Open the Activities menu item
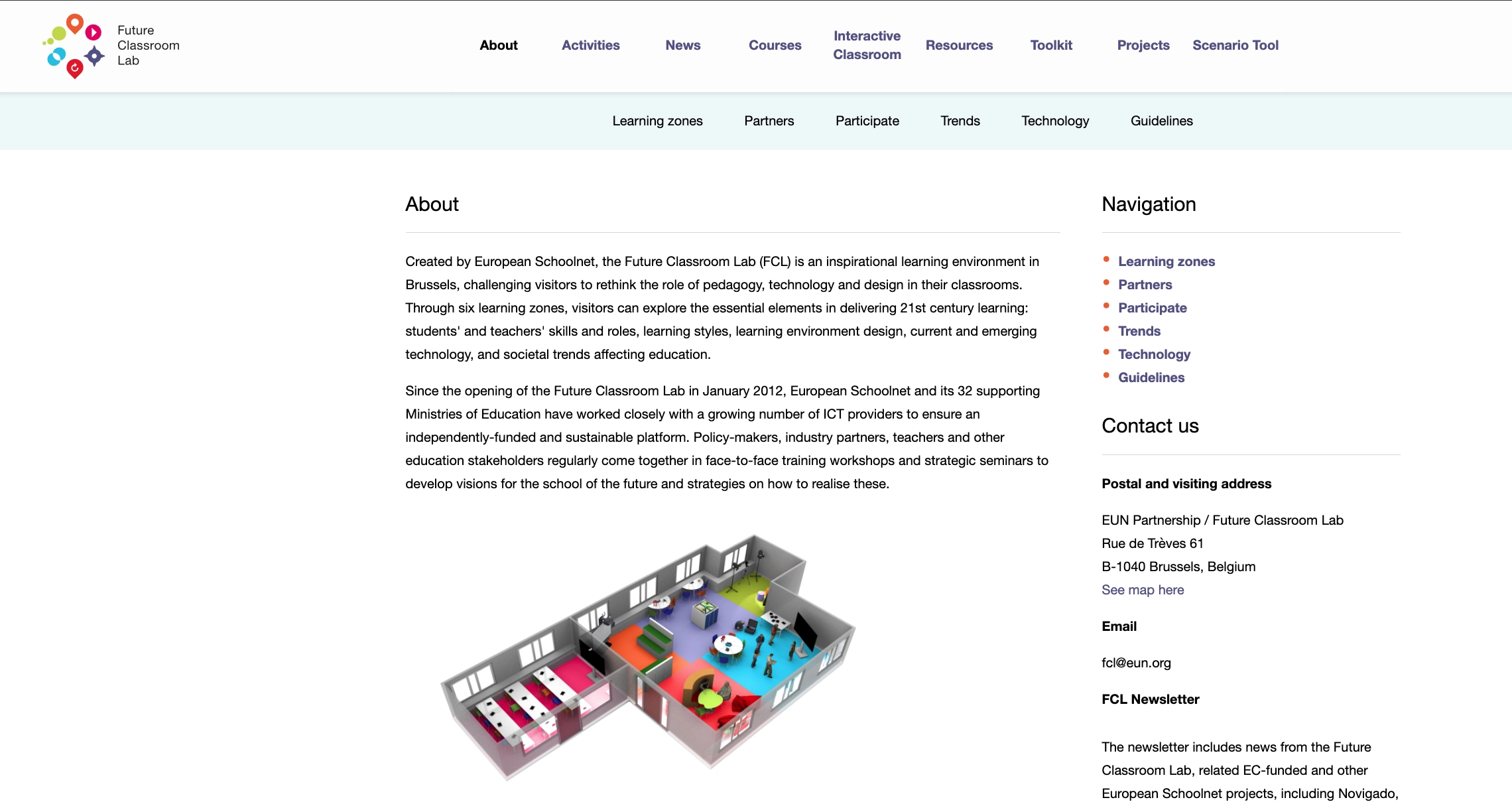Viewport: 1512px width, 808px height. pyautogui.click(x=590, y=45)
